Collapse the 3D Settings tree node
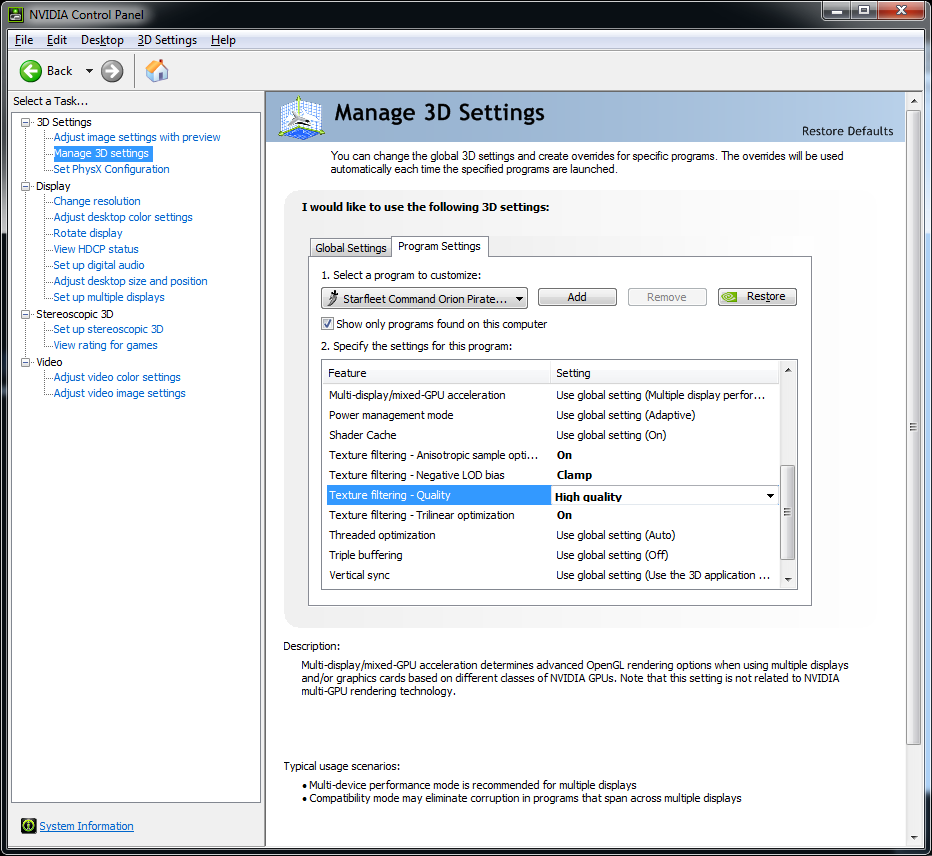932x856 pixels. tap(26, 122)
